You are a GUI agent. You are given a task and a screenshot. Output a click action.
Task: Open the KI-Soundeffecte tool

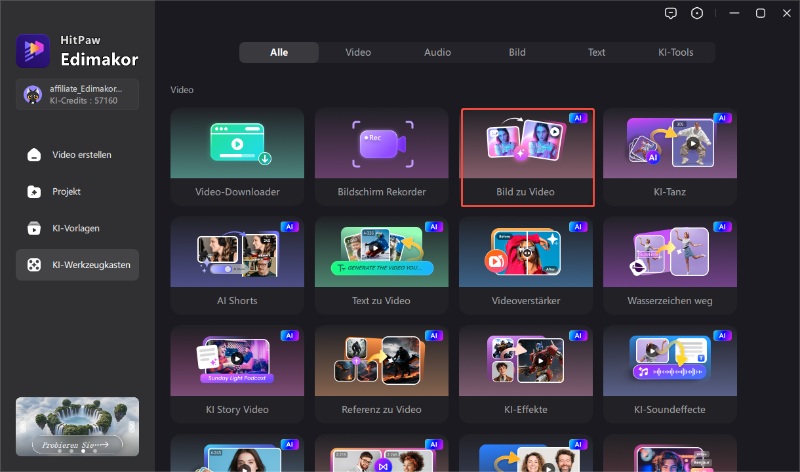pyautogui.click(x=670, y=375)
